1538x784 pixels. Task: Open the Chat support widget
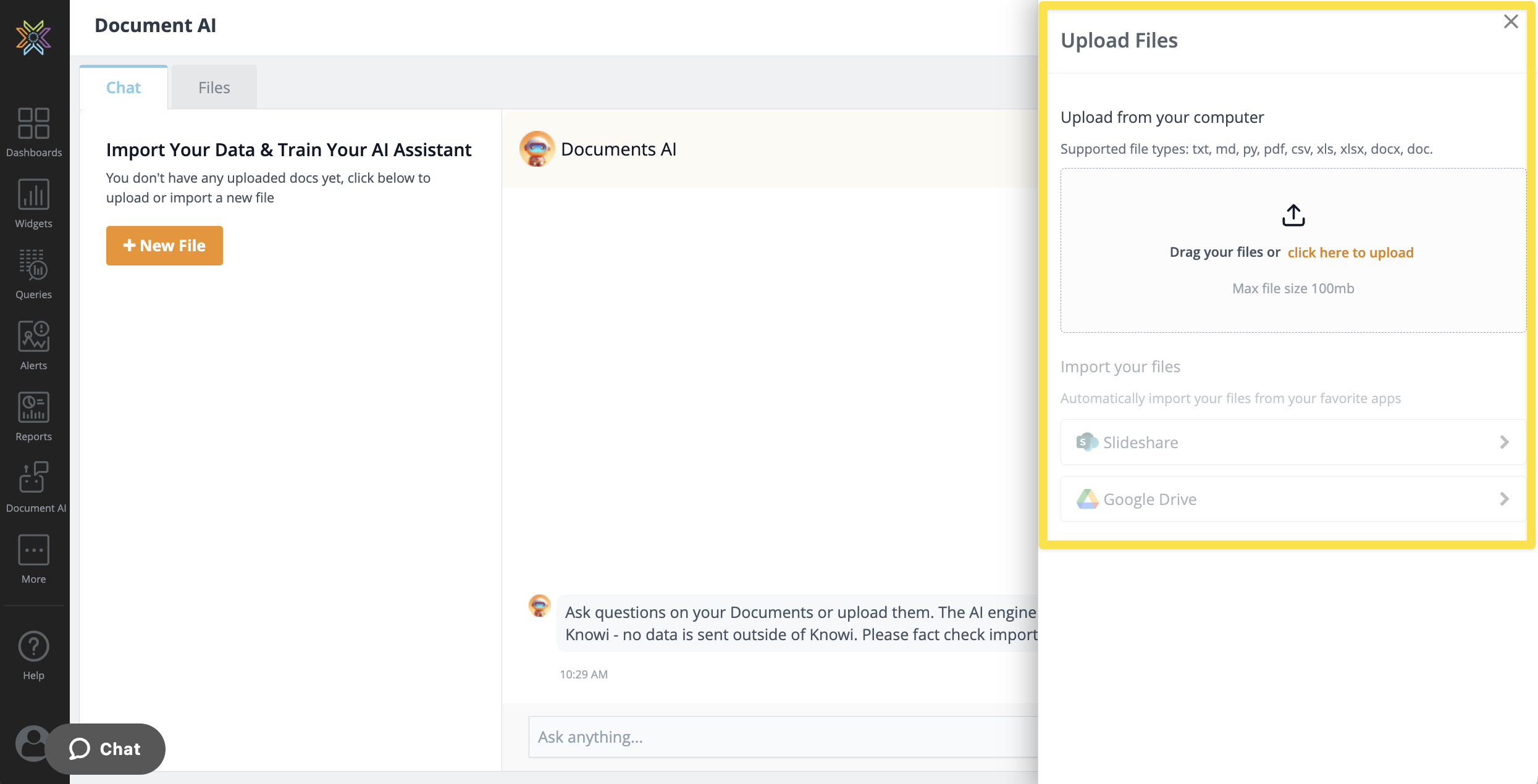point(106,749)
